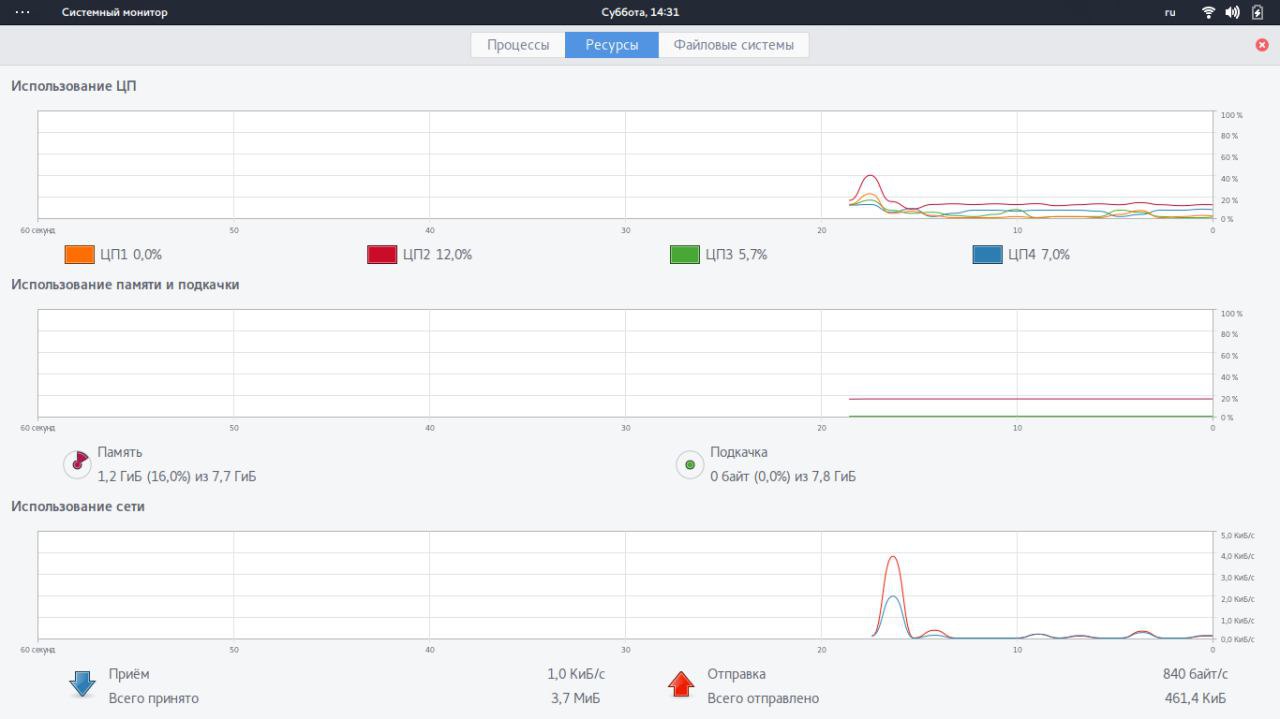Change the blue ЦП4 color swatch

(987, 255)
